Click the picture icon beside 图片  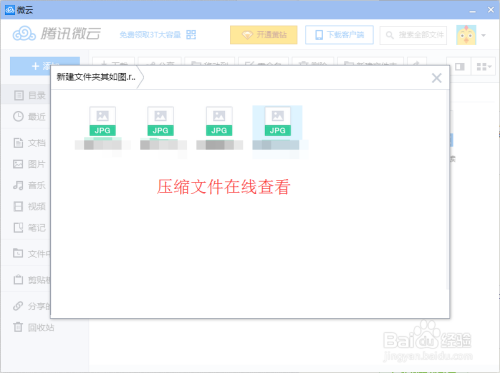coord(18,164)
